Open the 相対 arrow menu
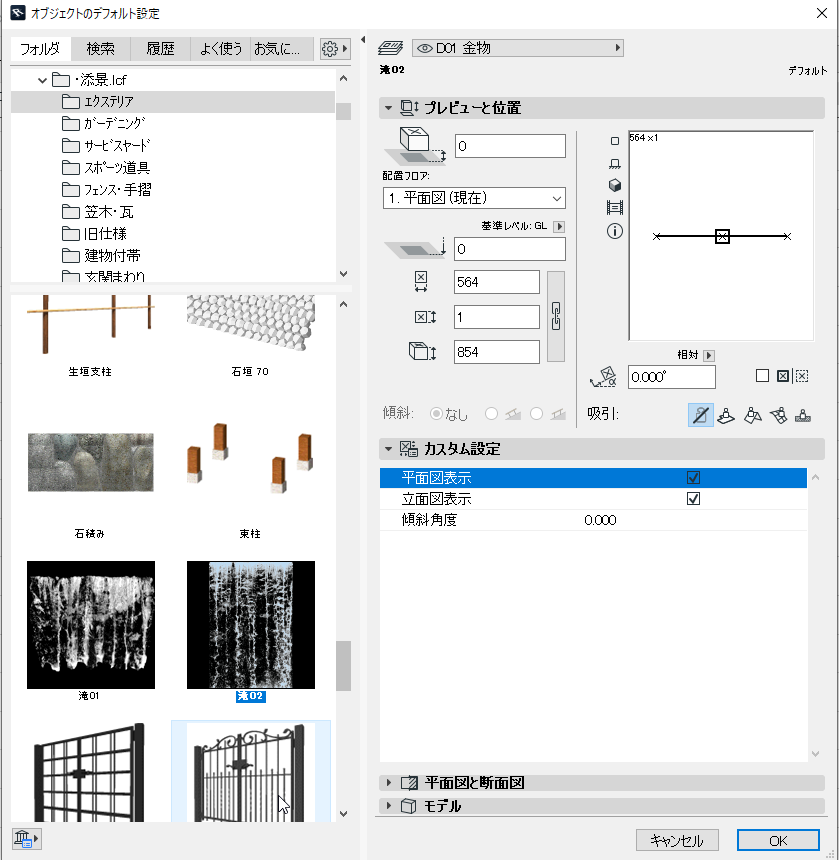This screenshot has width=839, height=860. pos(708,355)
